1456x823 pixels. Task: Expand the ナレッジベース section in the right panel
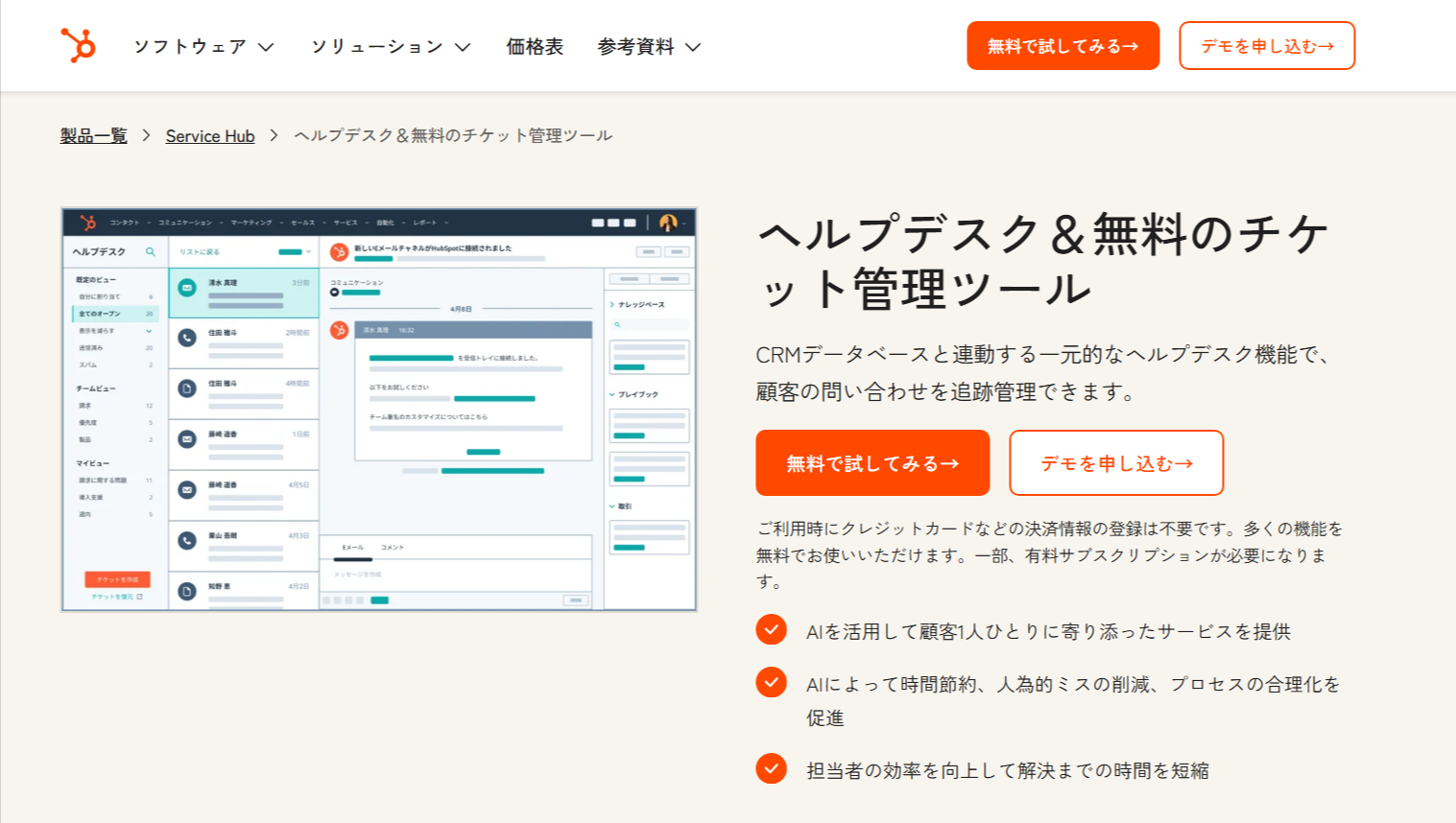click(638, 304)
